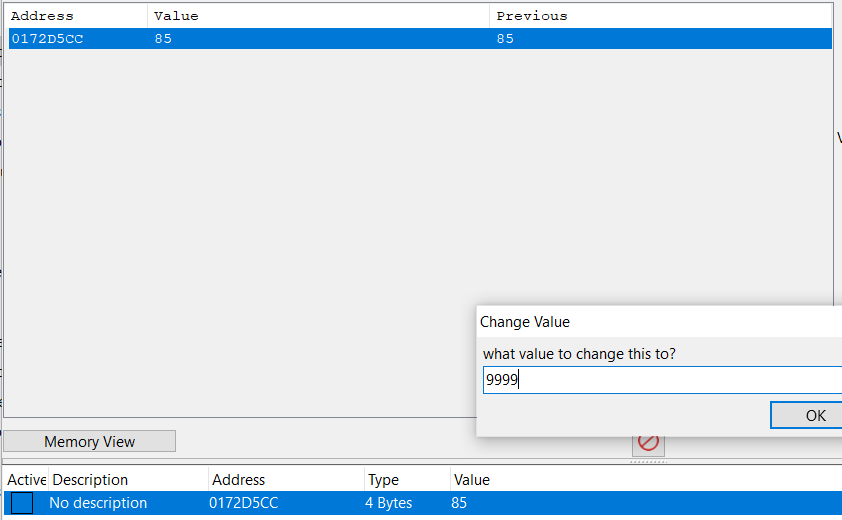This screenshot has width=842, height=520.
Task: Click the previous value 85 in the results row
Action: tap(505, 39)
